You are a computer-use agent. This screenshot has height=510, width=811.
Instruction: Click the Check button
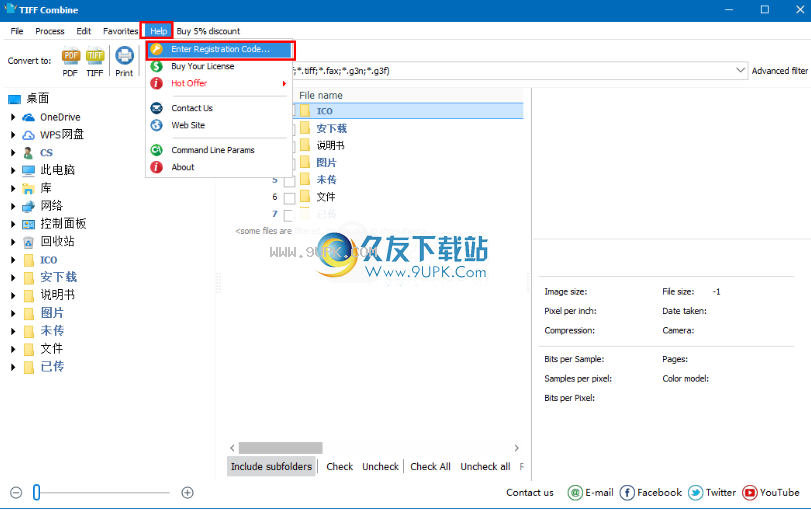tap(339, 467)
